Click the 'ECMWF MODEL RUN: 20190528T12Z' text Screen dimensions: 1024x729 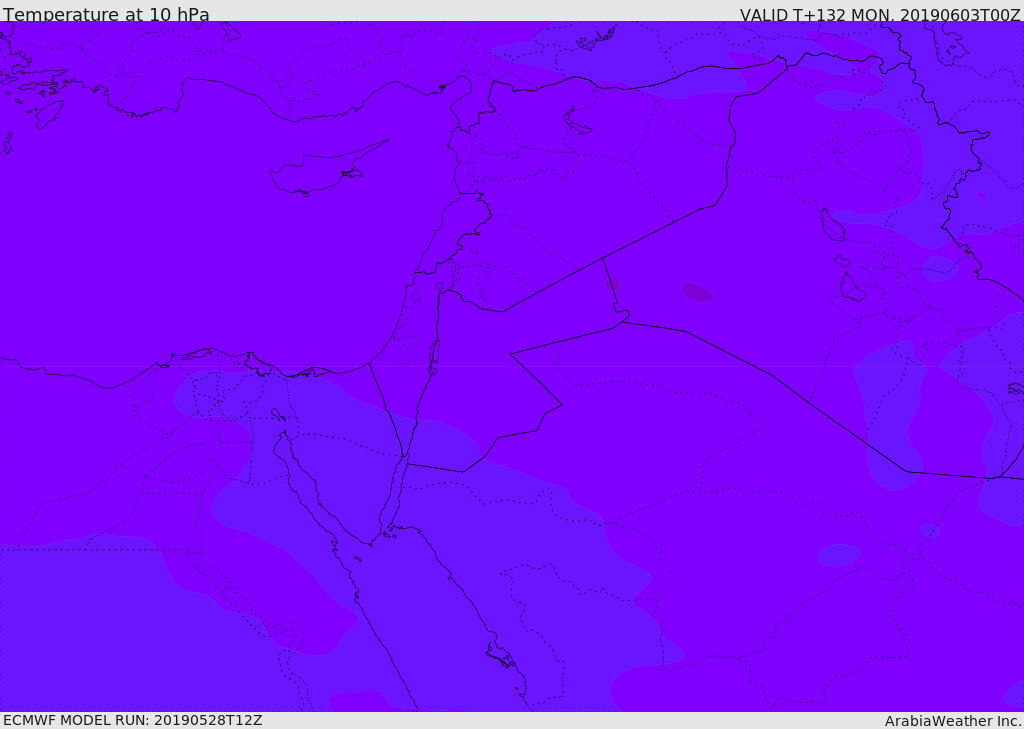click(133, 720)
